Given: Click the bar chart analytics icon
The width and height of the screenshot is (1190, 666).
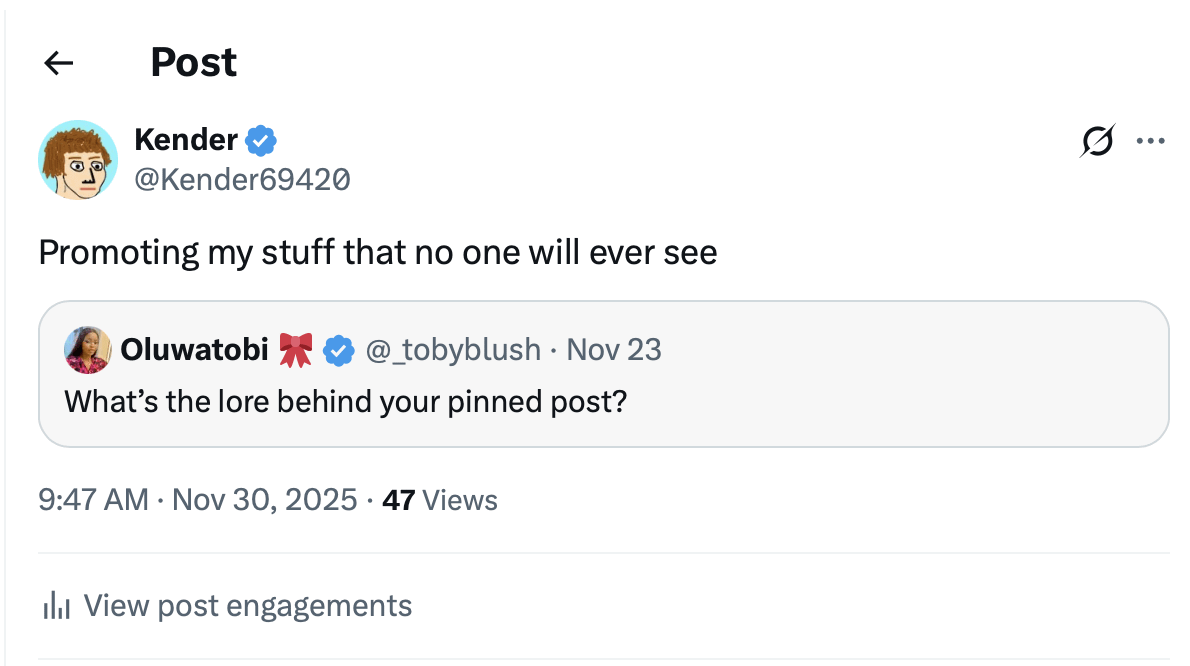Looking at the screenshot, I should [x=56, y=606].
